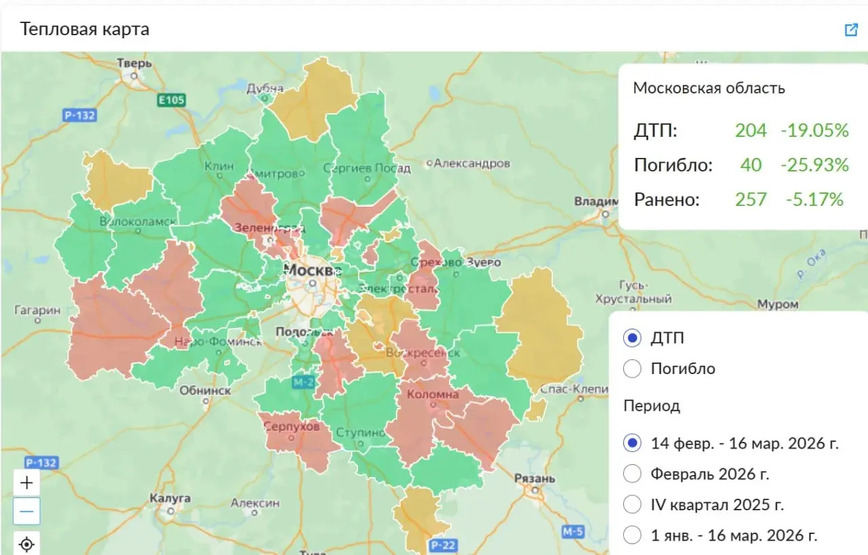Zoom out of the map
Image resolution: width=868 pixels, height=555 pixels.
pos(27,512)
